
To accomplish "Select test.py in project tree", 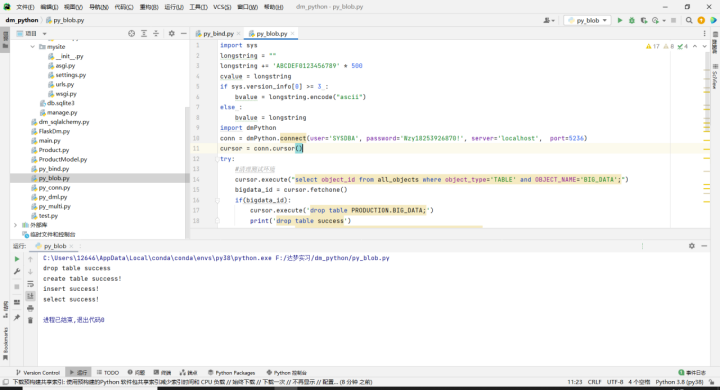I will coord(48,216).
